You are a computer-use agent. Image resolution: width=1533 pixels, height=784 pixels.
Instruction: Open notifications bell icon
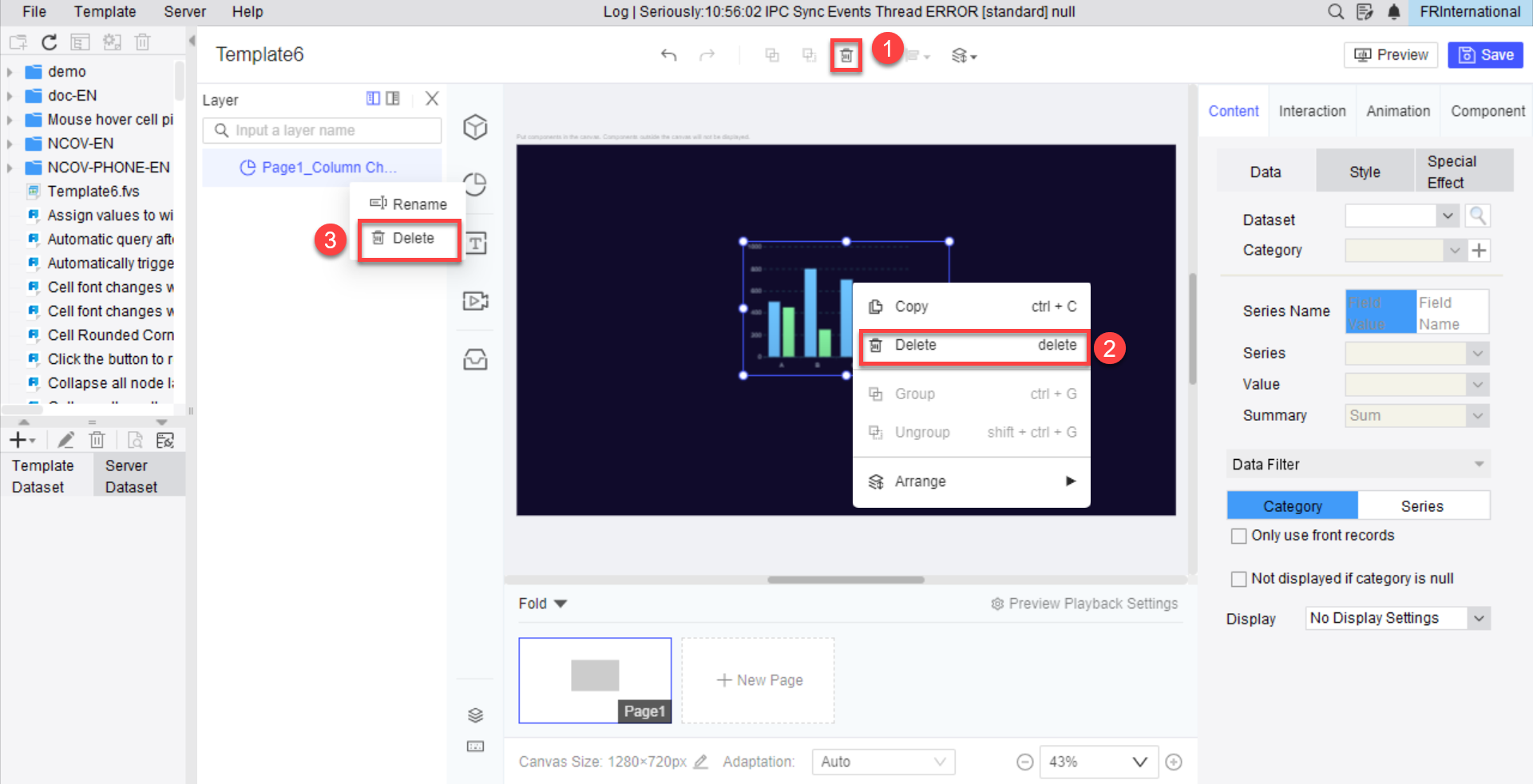tap(1393, 12)
